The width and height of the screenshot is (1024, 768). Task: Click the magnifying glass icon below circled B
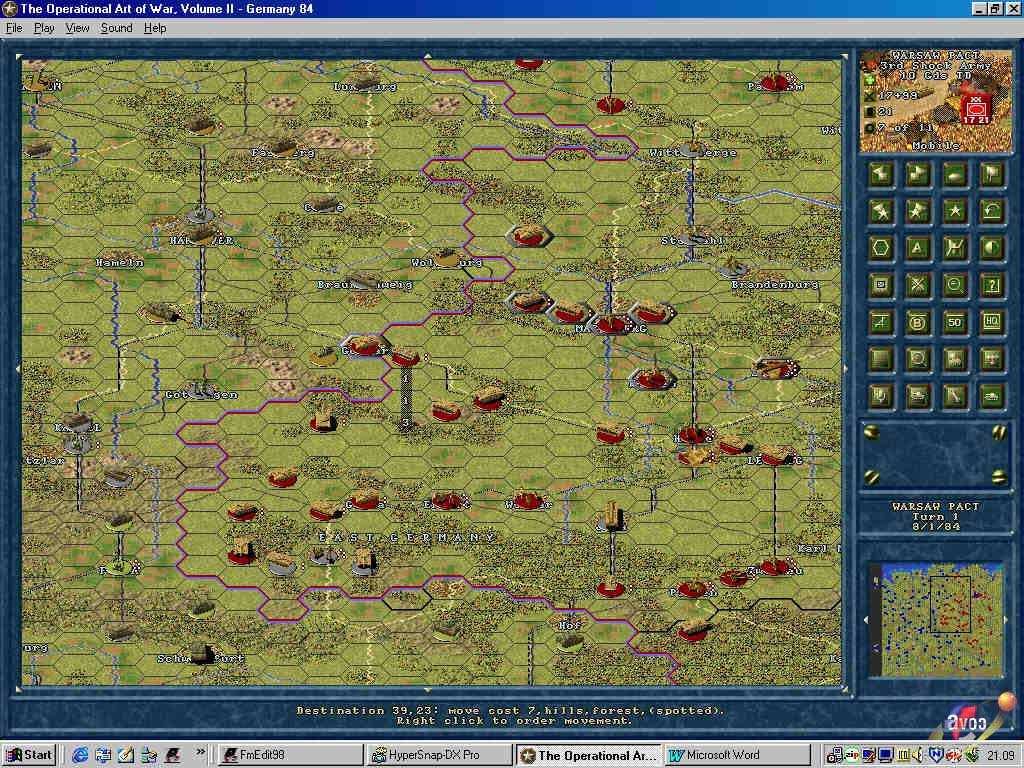pyautogui.click(x=918, y=360)
